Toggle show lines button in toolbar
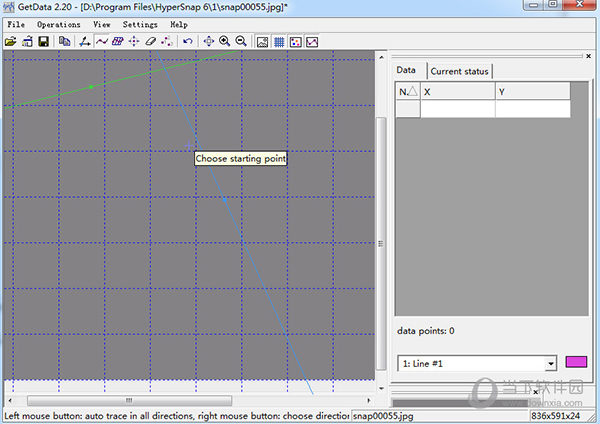 click(312, 41)
